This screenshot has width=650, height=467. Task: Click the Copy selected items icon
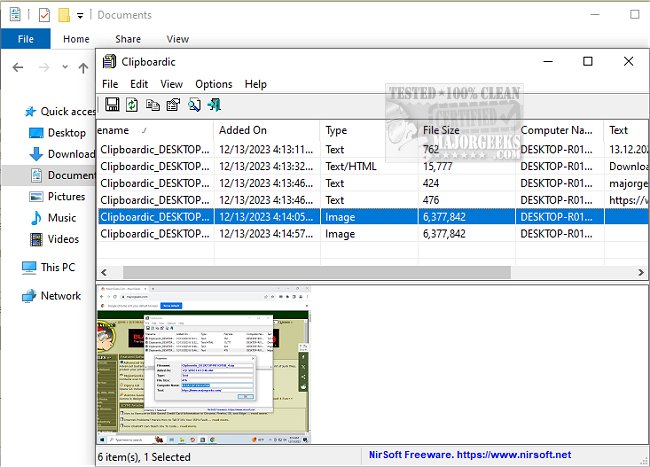[x=153, y=104]
